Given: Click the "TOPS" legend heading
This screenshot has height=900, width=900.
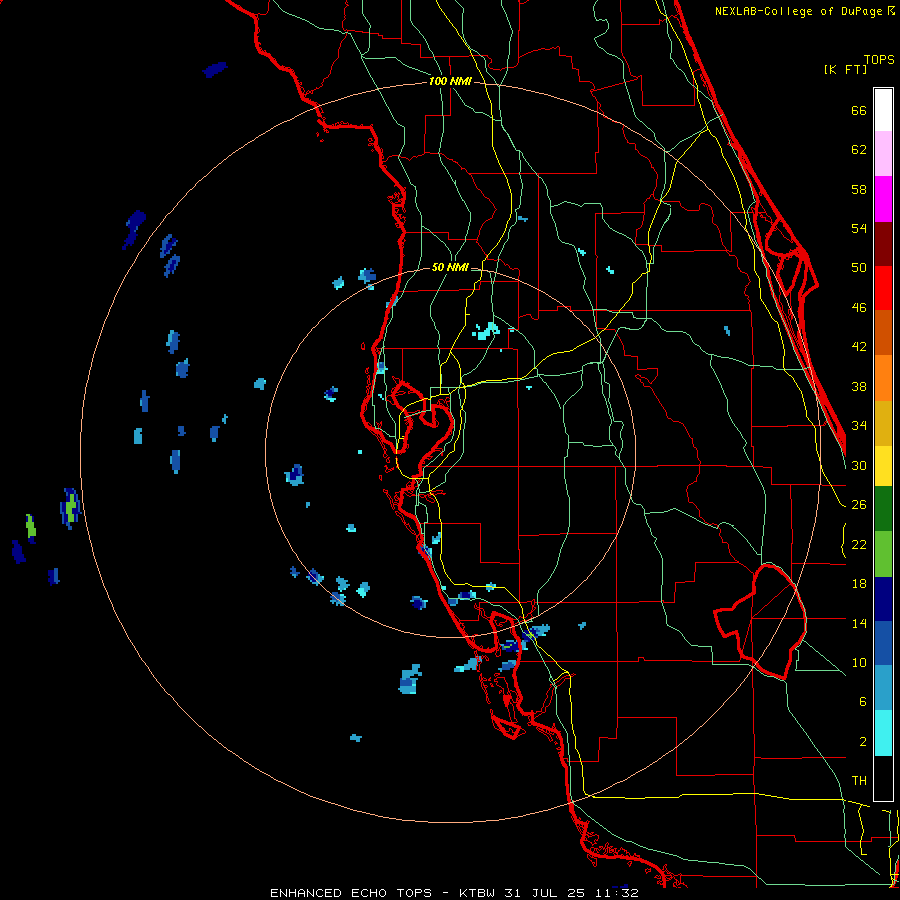Looking at the screenshot, I should 879,59.
